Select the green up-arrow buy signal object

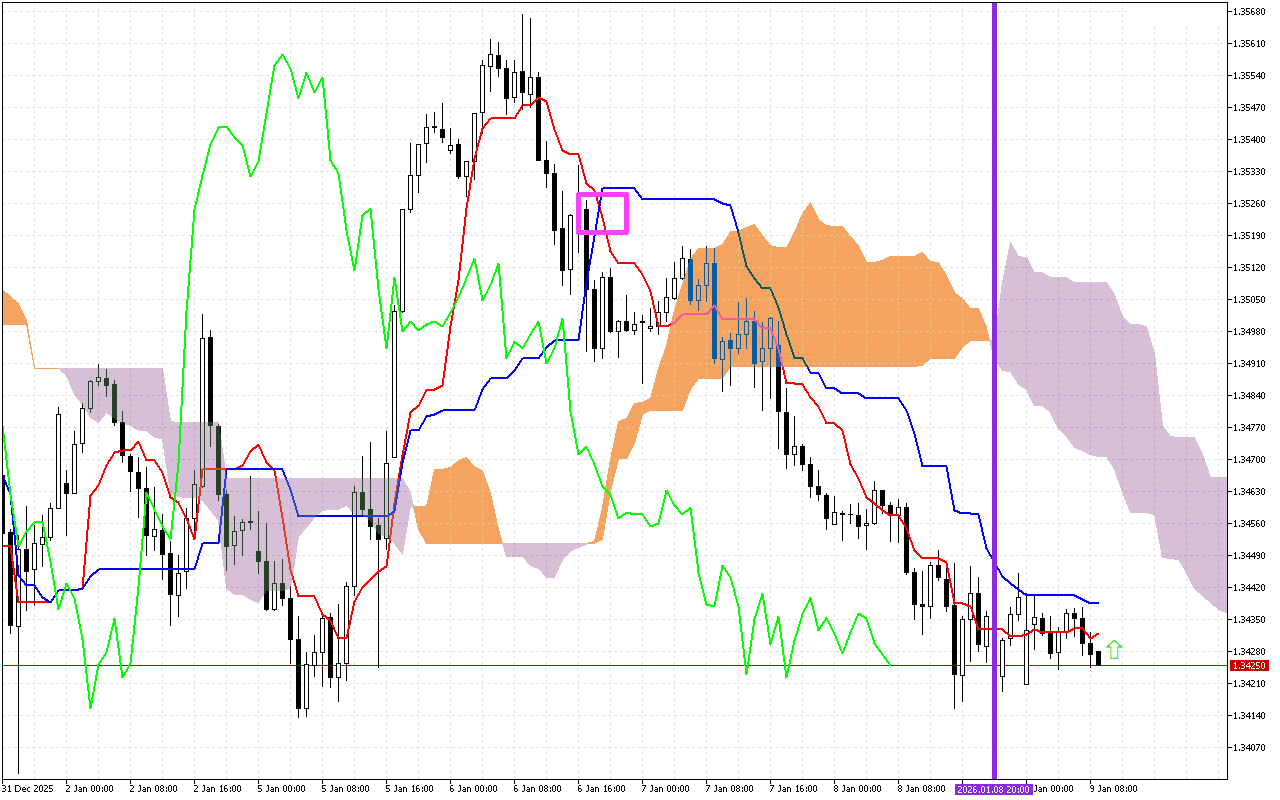[1116, 649]
